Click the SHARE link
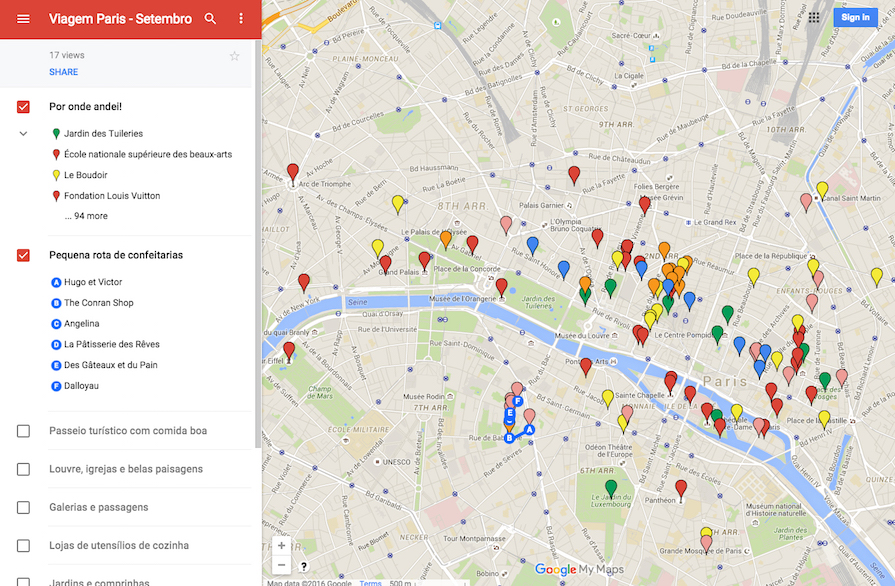The image size is (895, 586). point(63,72)
